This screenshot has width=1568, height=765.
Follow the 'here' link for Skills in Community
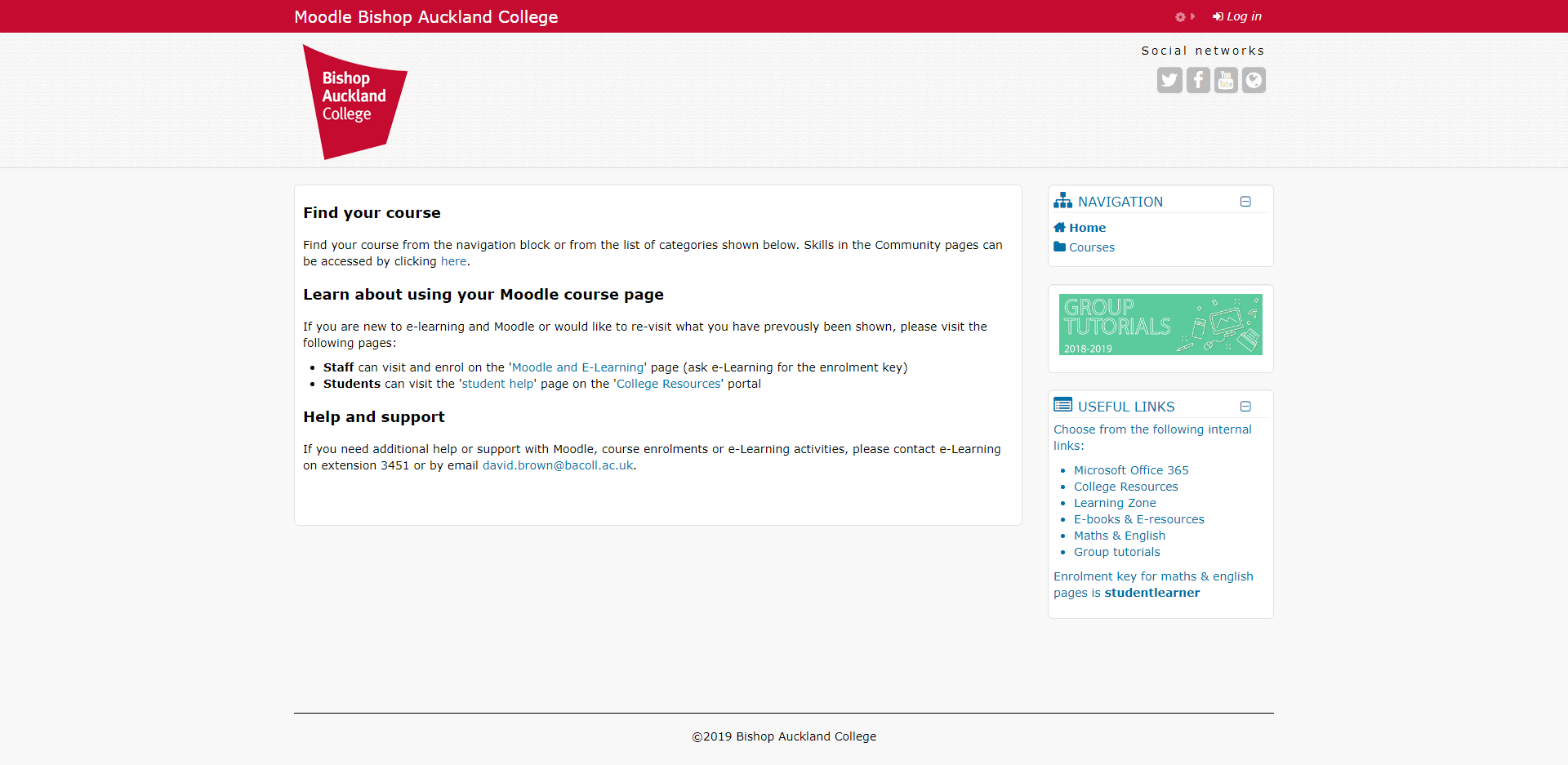click(454, 261)
